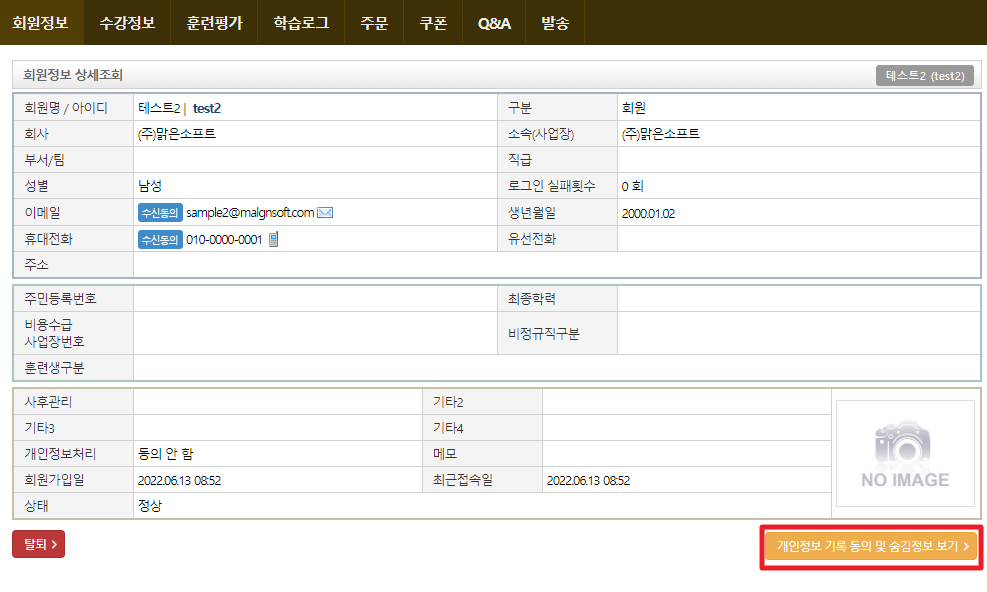Click the mobile phone icon beside 010-0000-0001
The width and height of the screenshot is (987, 592).
273,239
